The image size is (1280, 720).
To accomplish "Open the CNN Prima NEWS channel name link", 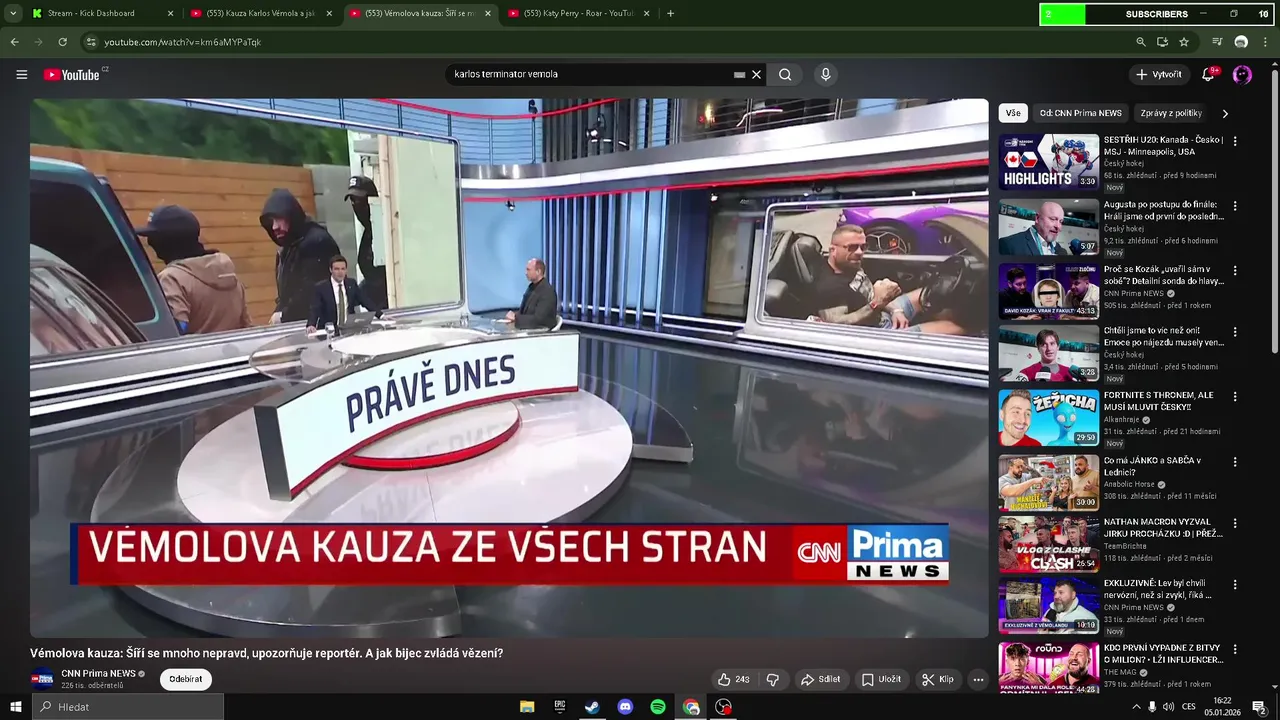I will [x=98, y=674].
